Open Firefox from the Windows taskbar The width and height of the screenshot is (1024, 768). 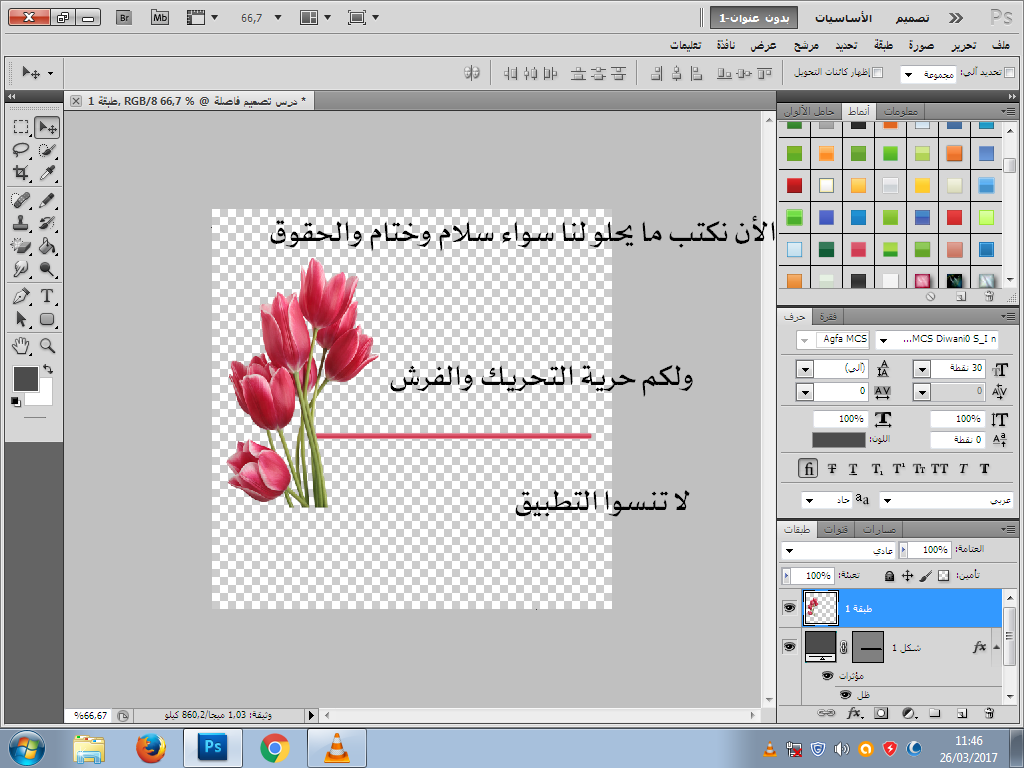[150, 747]
